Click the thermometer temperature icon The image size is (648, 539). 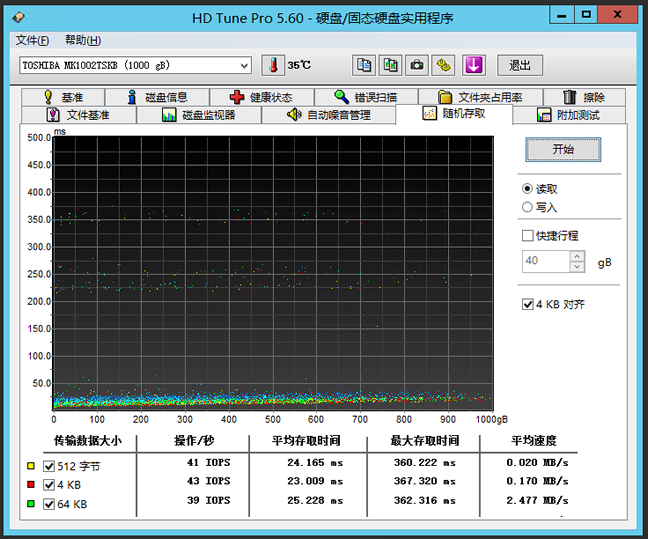273,65
